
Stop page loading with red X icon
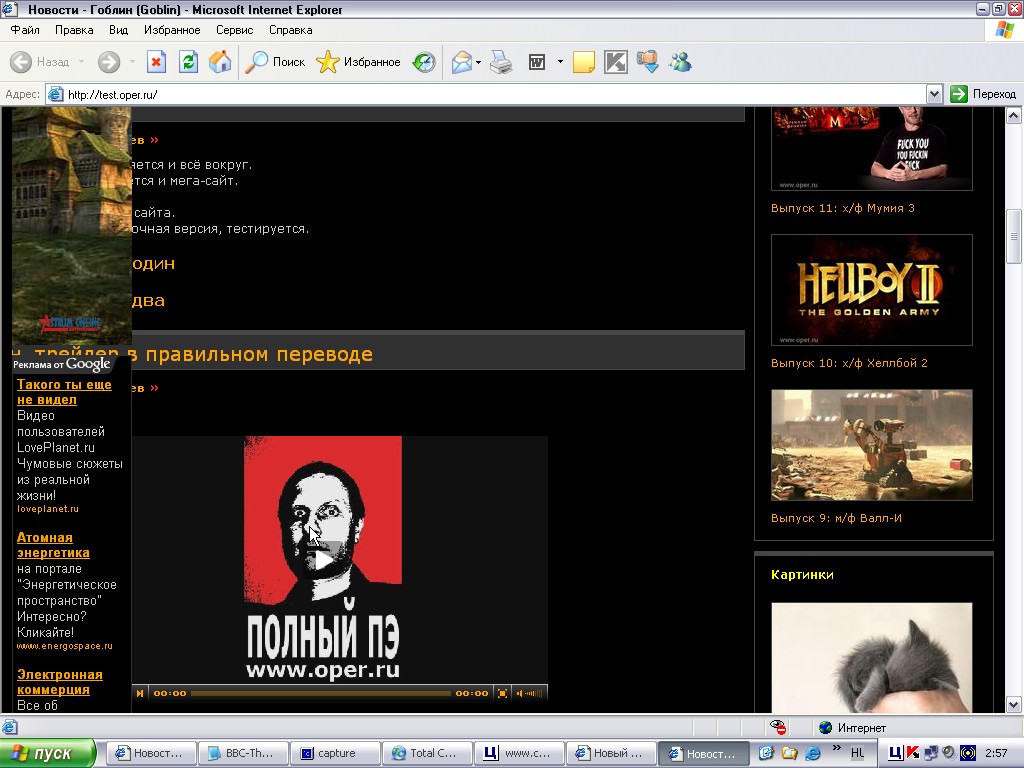point(156,62)
